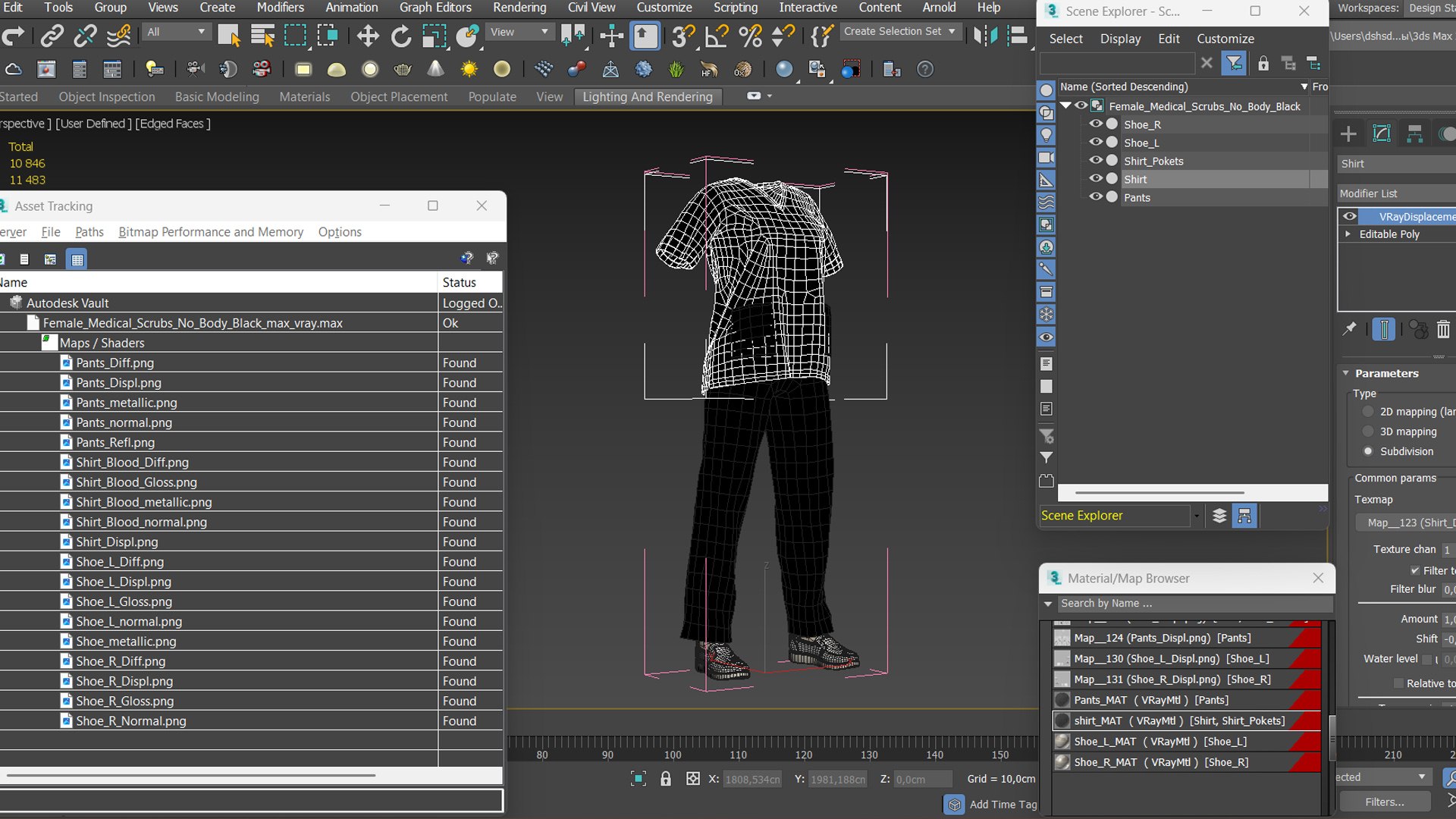
Task: Click remove modifier trash icon
Action: (x=1443, y=329)
